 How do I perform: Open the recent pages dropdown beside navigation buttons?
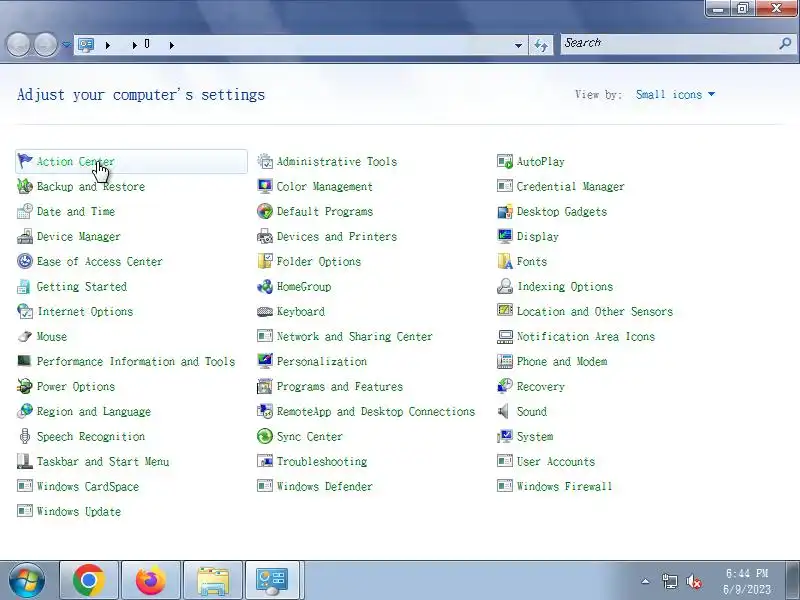coord(66,45)
